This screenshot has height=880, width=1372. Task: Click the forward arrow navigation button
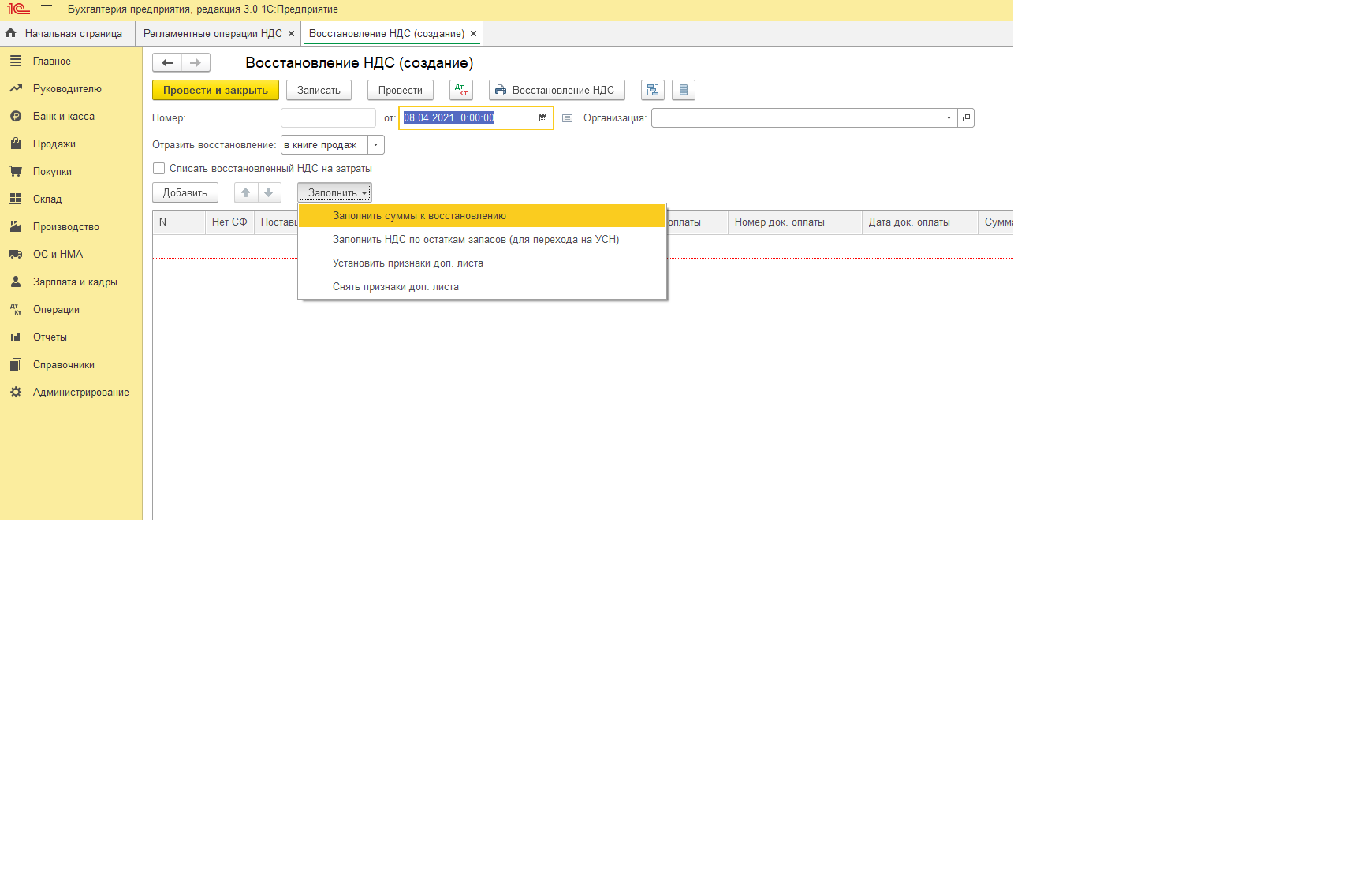click(196, 63)
